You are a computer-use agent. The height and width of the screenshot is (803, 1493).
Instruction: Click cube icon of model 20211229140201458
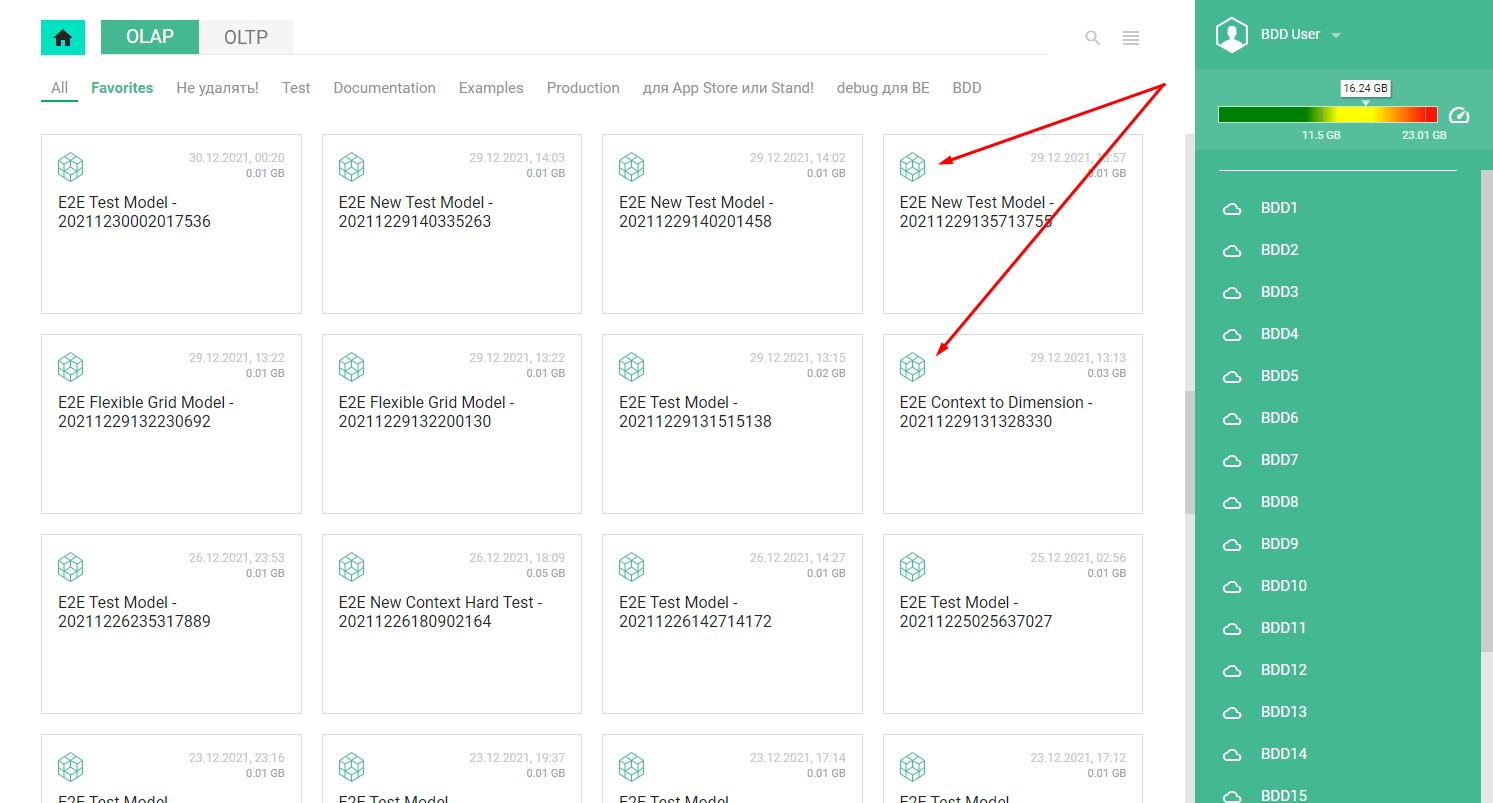[631, 167]
